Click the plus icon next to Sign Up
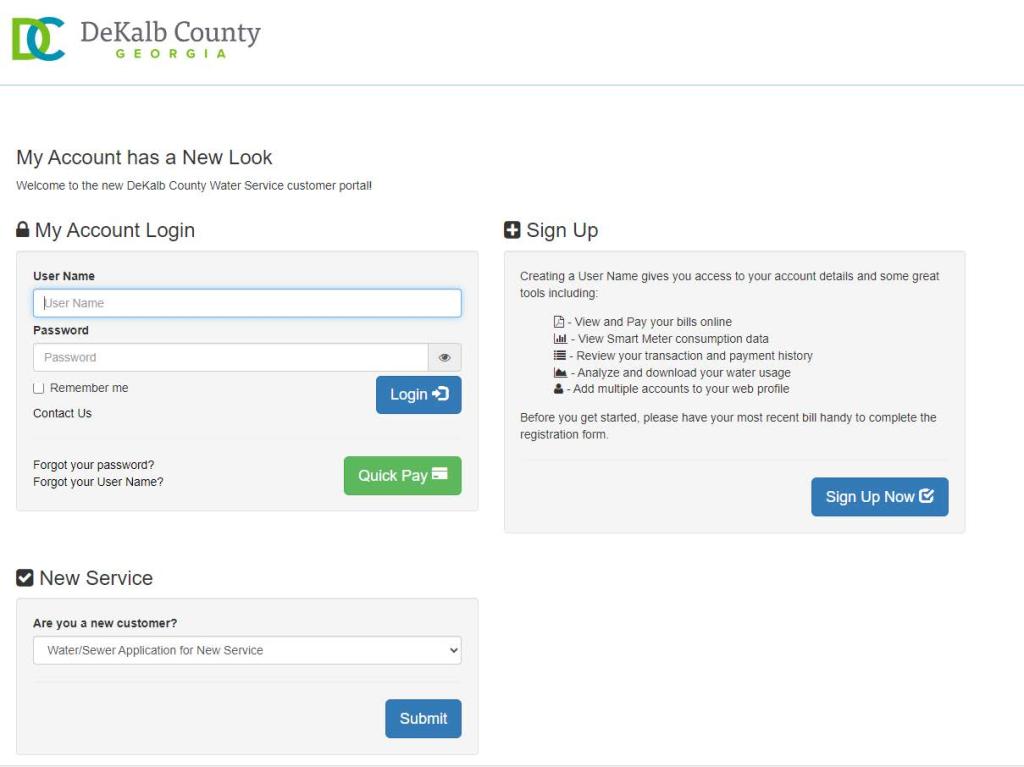The height and width of the screenshot is (767, 1024). (515, 229)
